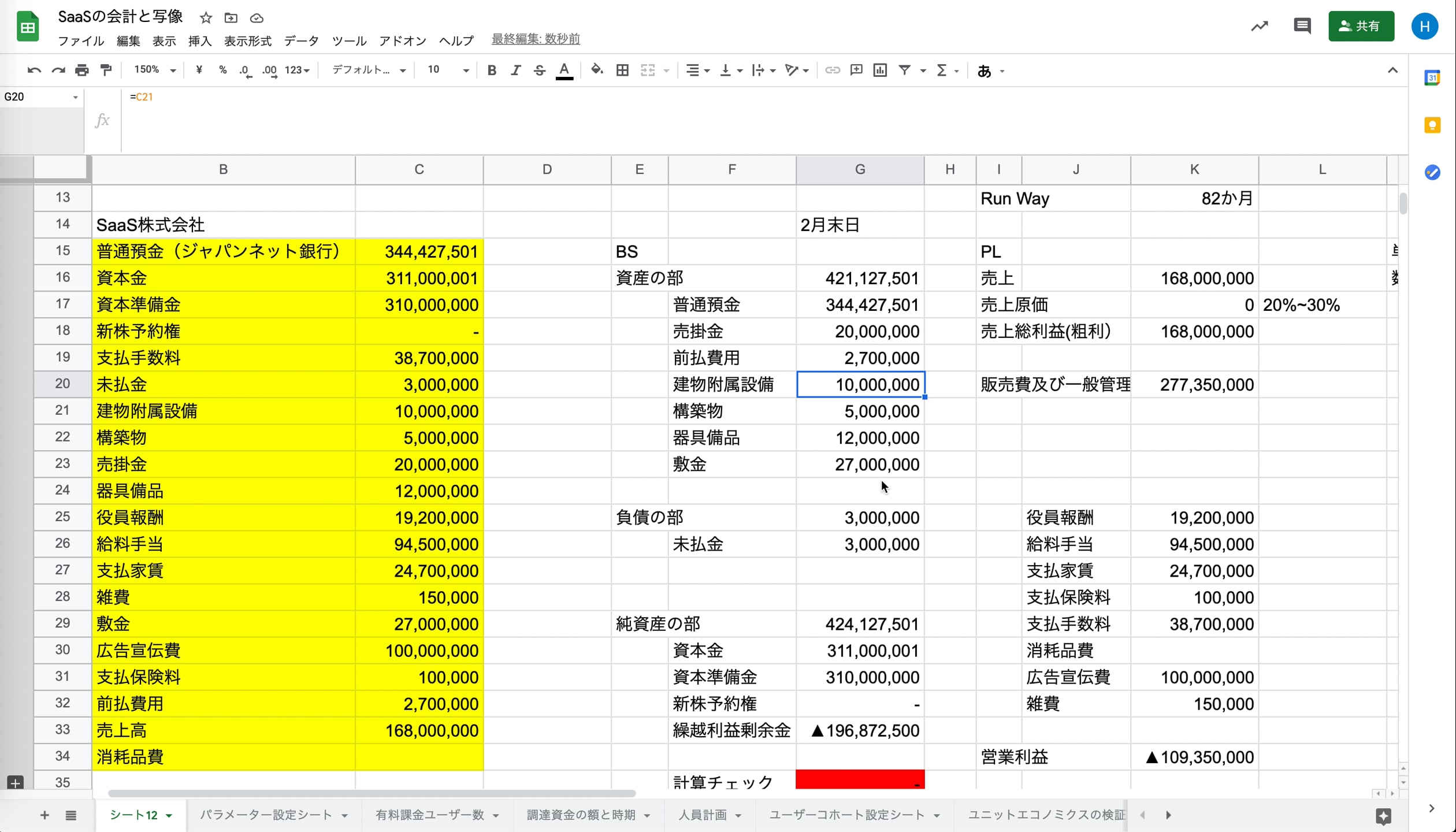Insert a link
The image size is (1456, 832).
pos(833,70)
